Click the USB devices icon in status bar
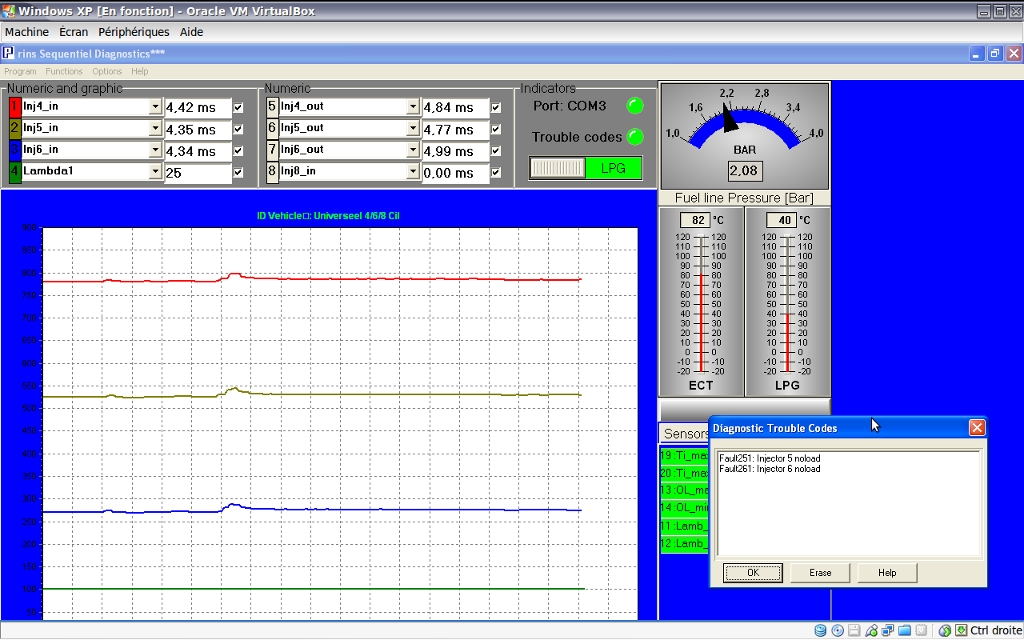This screenshot has height=640, width=1024. pos(871,630)
